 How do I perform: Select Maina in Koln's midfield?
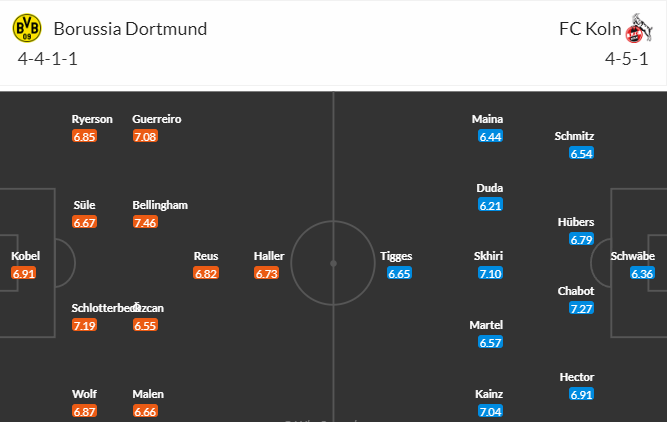(x=487, y=119)
